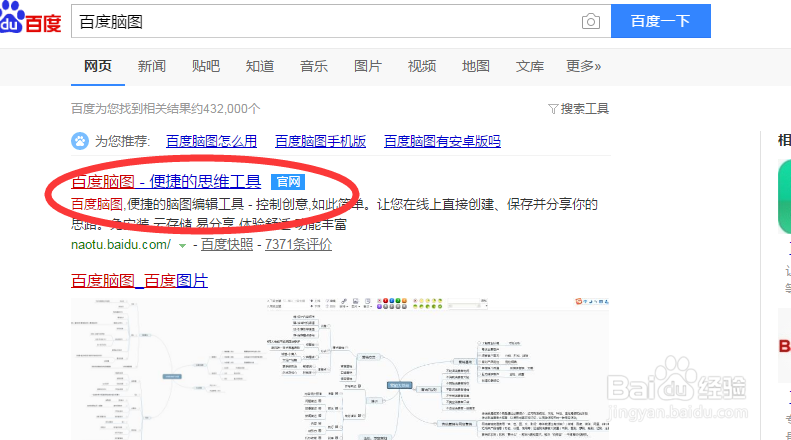The height and width of the screenshot is (440, 791).
Task: Open the 7371条评价 reviews link
Action: point(298,245)
